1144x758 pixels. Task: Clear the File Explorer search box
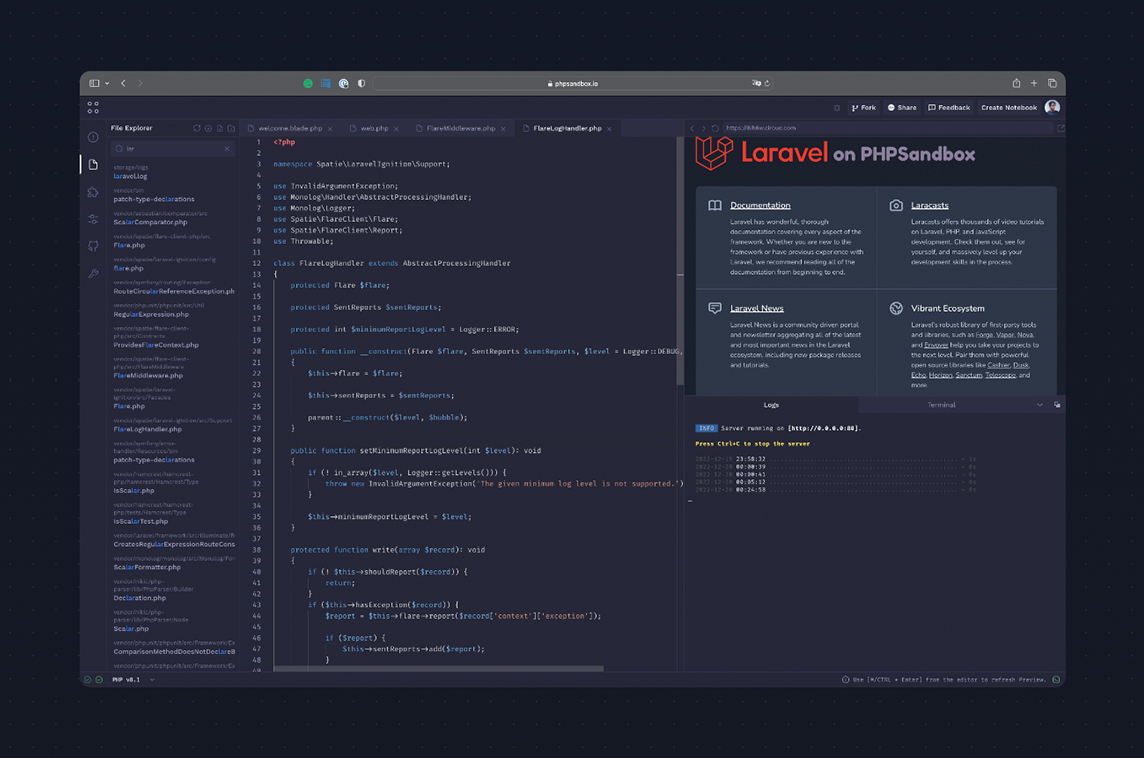[x=227, y=149]
